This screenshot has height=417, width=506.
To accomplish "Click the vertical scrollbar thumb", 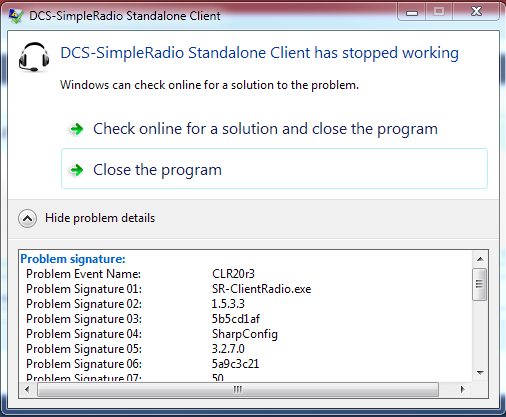I will click(x=480, y=284).
